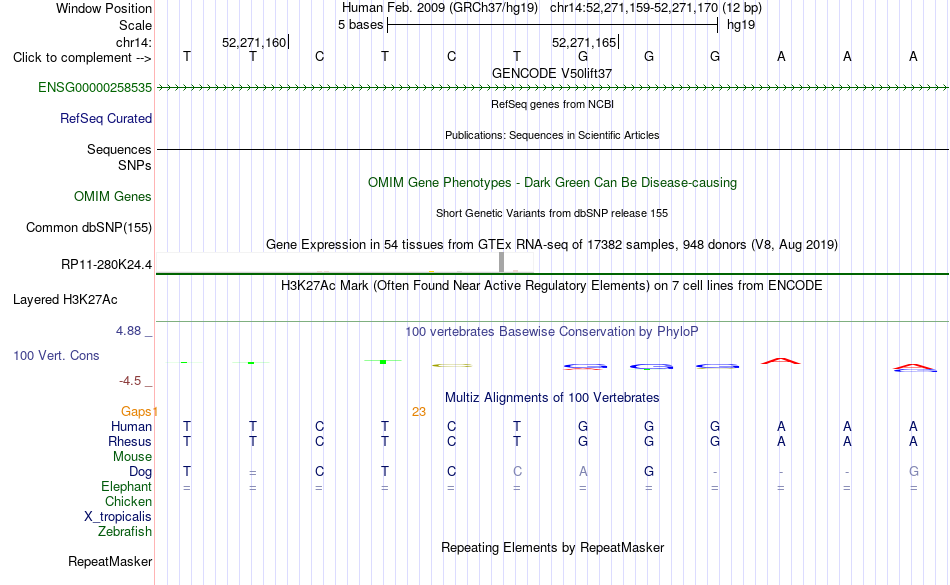The height and width of the screenshot is (585, 950).
Task: Click the ENSG00000258535 gene track label
Action: (95, 88)
